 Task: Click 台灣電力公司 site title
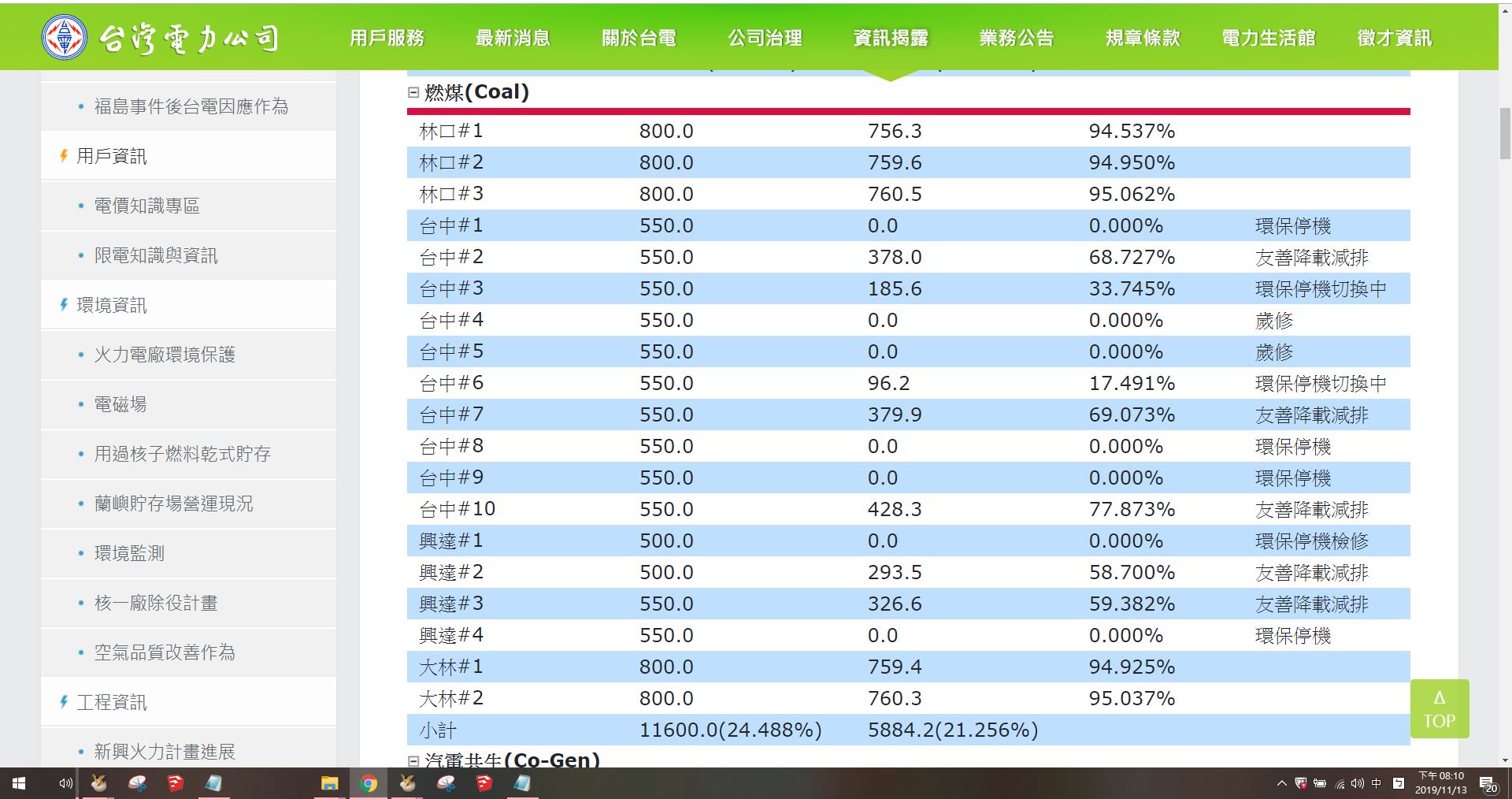(189, 38)
